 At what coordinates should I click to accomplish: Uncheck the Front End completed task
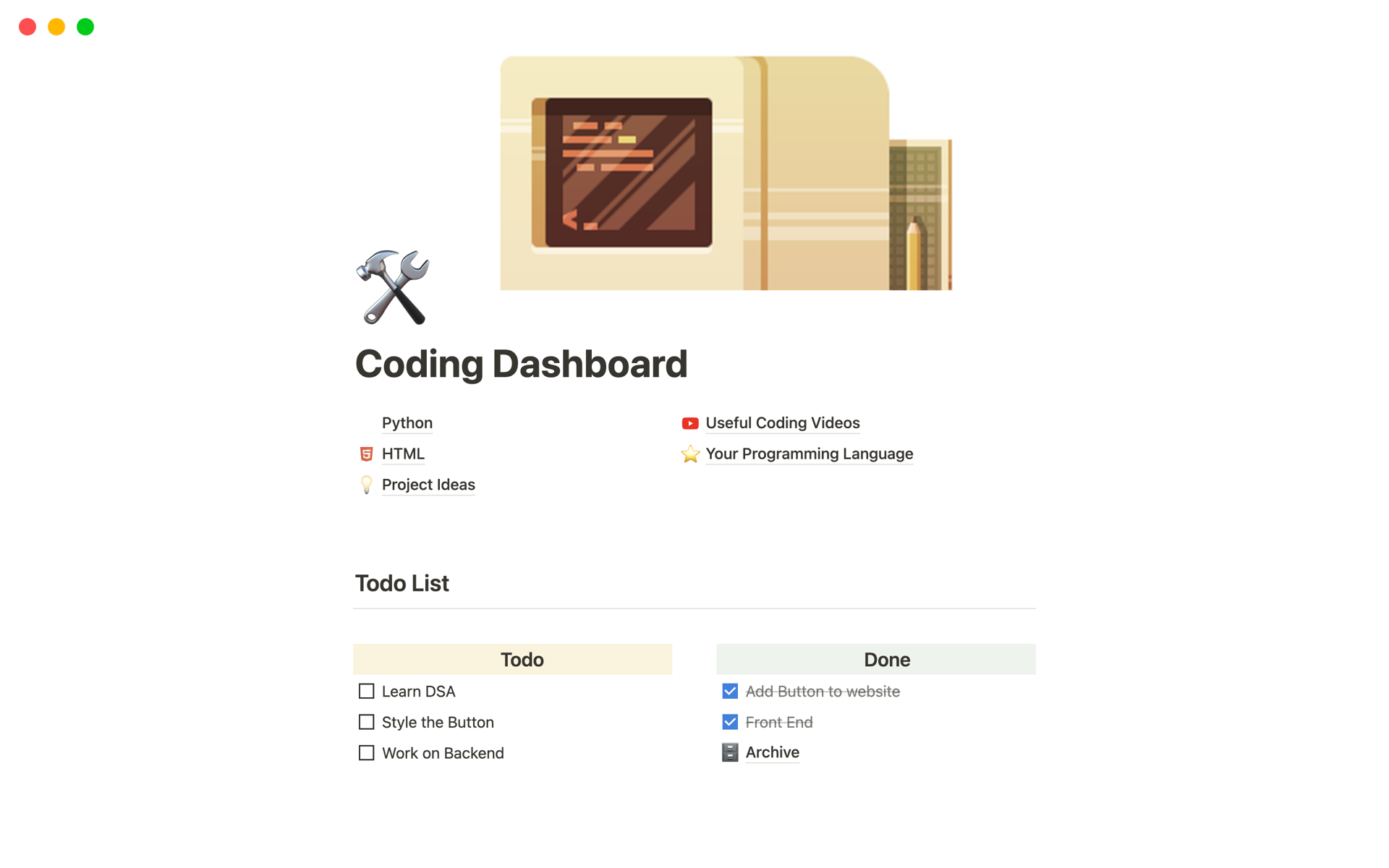pos(731,721)
